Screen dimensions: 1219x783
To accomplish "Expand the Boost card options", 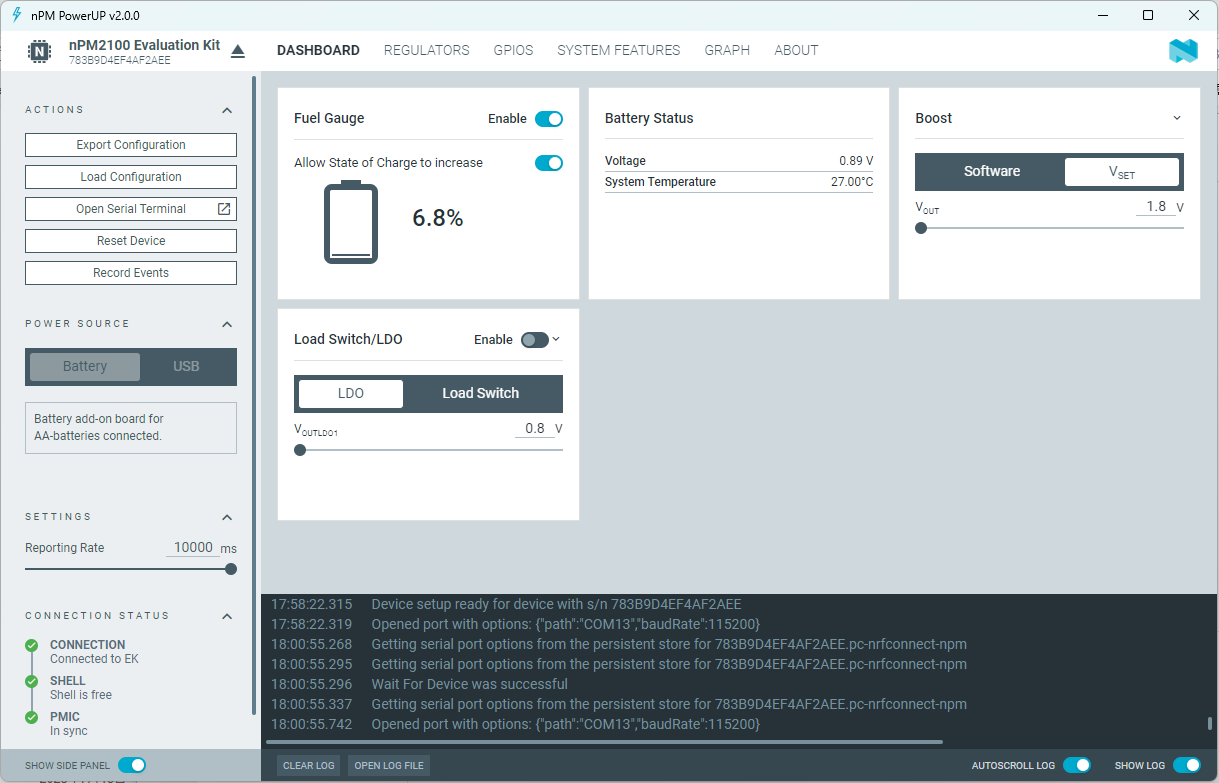I will (1177, 118).
